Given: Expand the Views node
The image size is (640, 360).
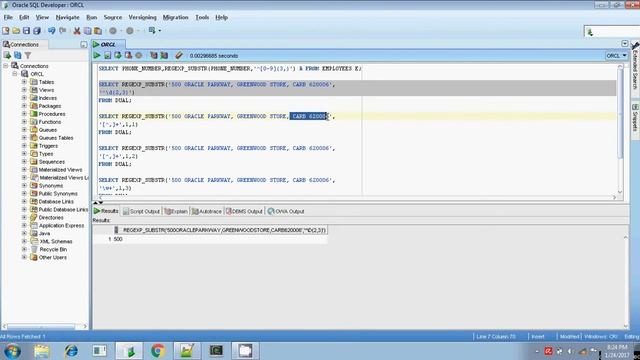Looking at the screenshot, I should coord(24,90).
